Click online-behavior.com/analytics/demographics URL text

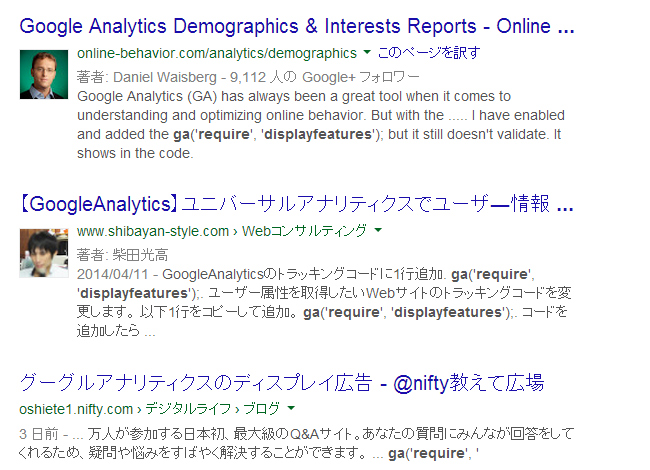[x=217, y=53]
